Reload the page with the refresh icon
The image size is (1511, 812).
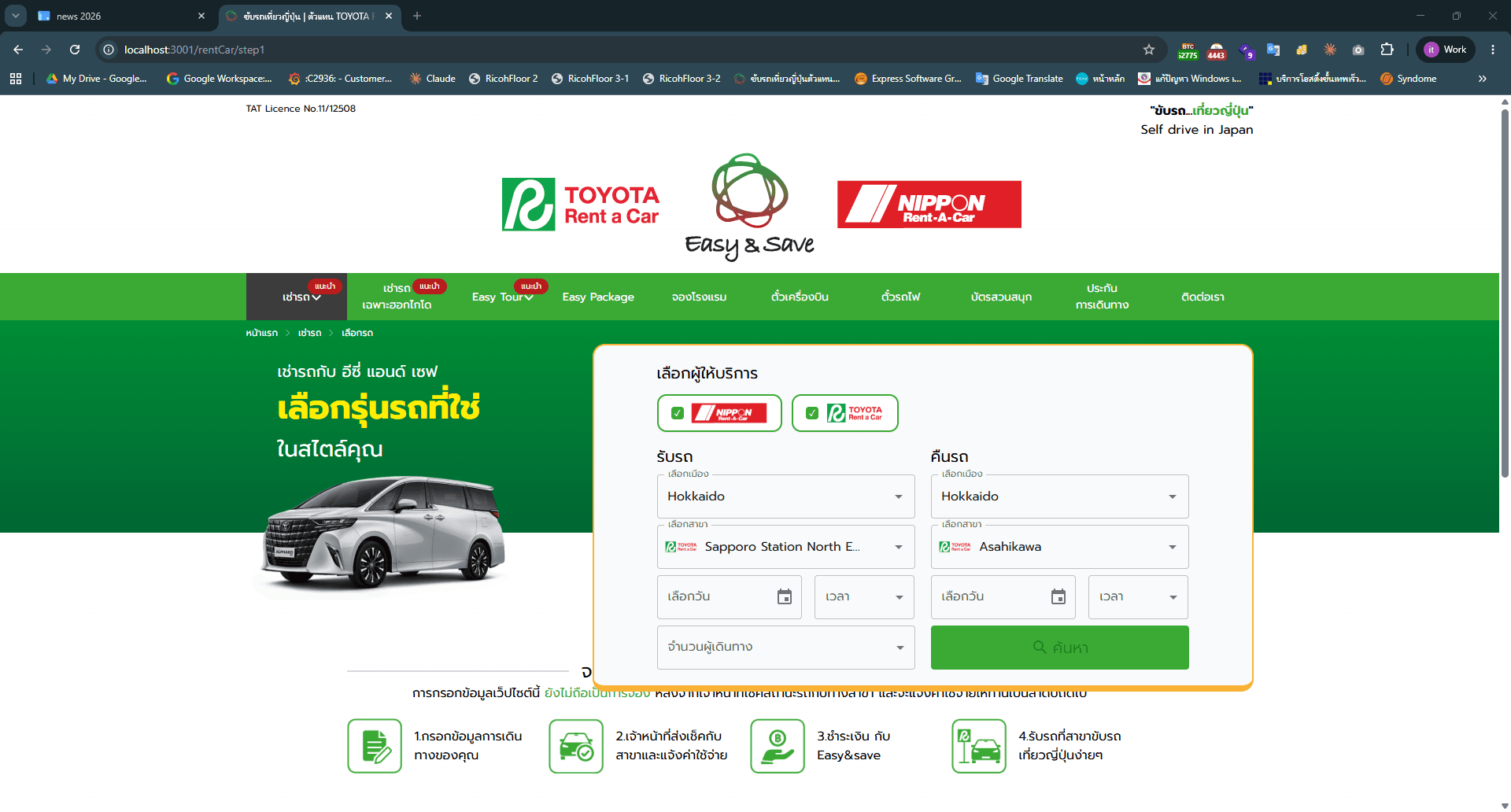[75, 50]
